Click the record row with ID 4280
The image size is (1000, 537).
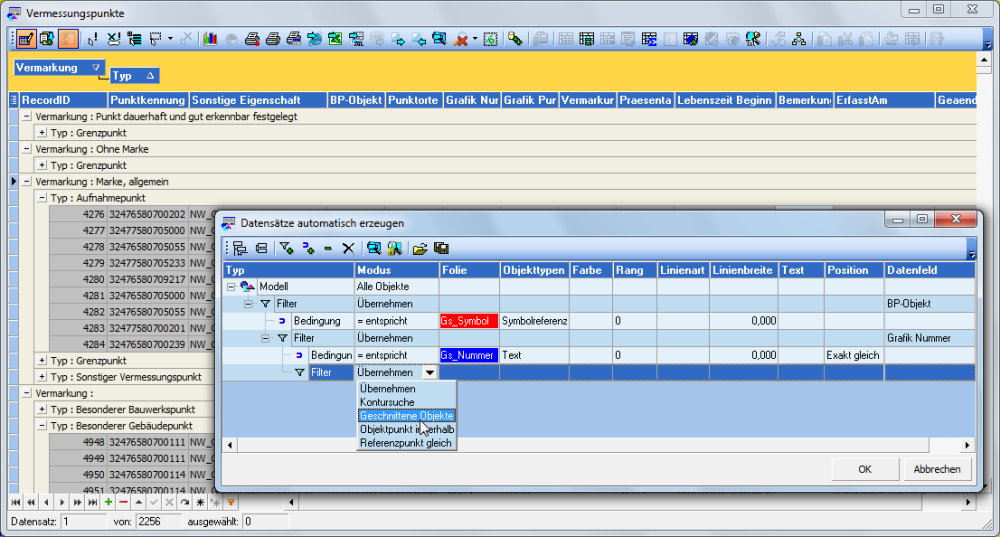131,279
